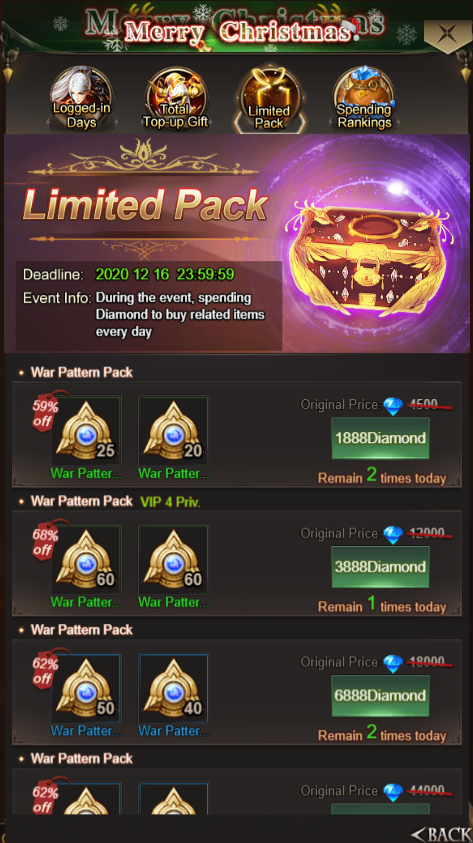Screen dimensions: 473x843
Task: Open the Spending Rankings icon
Action: pos(364,99)
